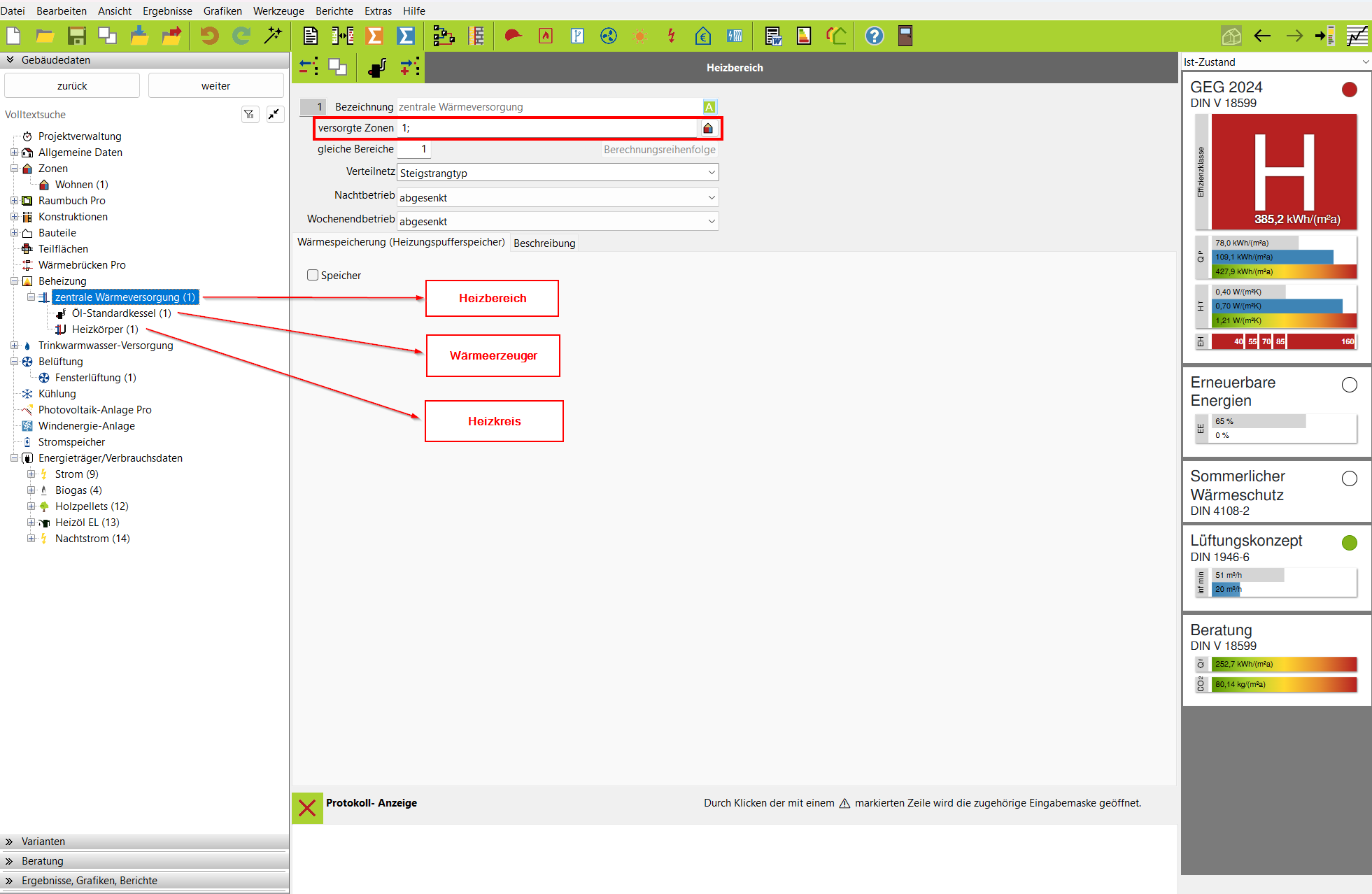
Task: Select the Erneuerbare Energien status circle
Action: pos(1349,385)
